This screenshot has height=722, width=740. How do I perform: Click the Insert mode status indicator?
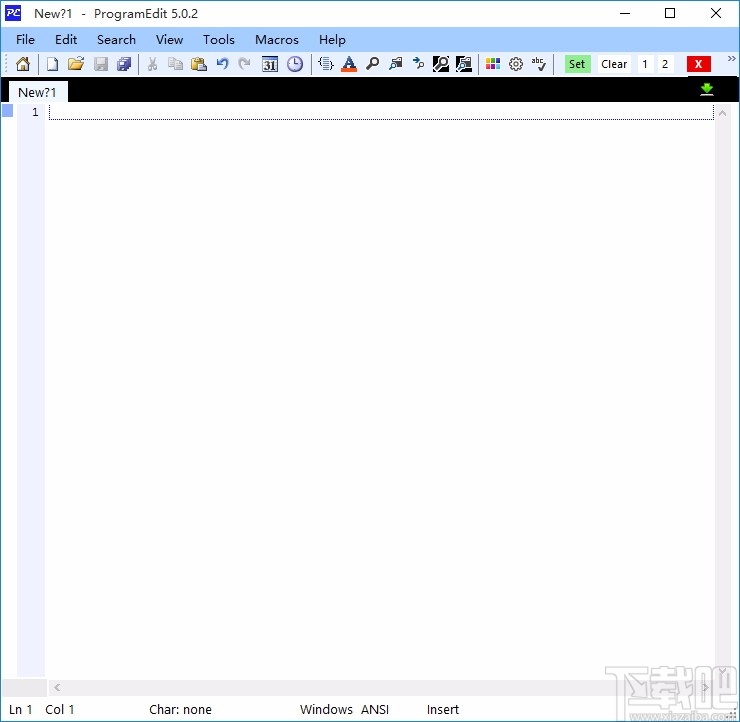tap(443, 709)
